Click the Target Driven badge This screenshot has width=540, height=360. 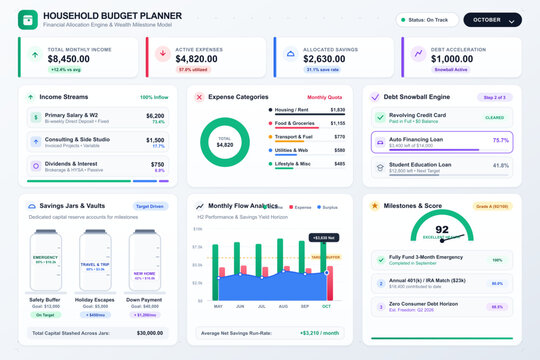(x=150, y=206)
